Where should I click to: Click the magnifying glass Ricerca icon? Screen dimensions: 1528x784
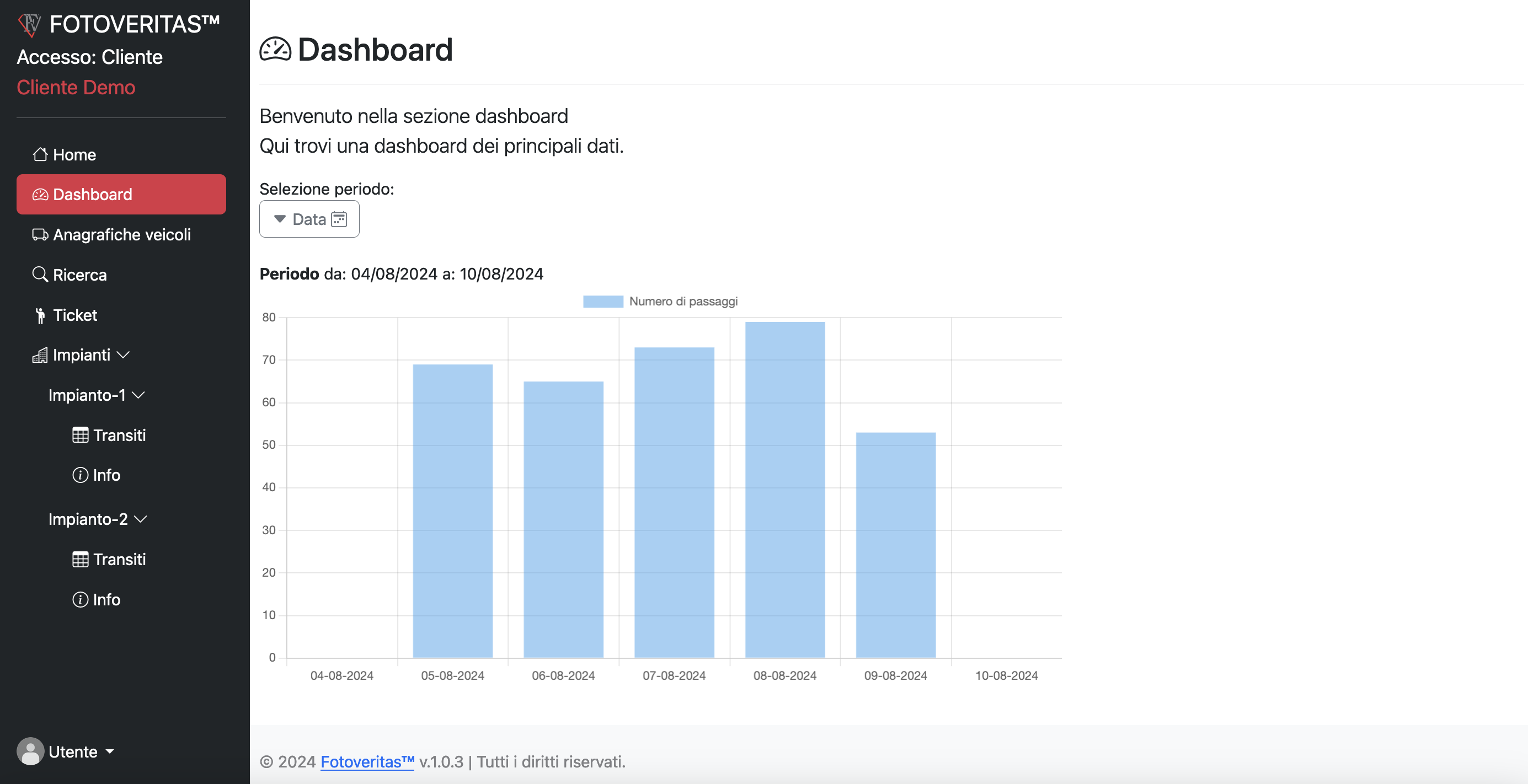pyautogui.click(x=40, y=275)
